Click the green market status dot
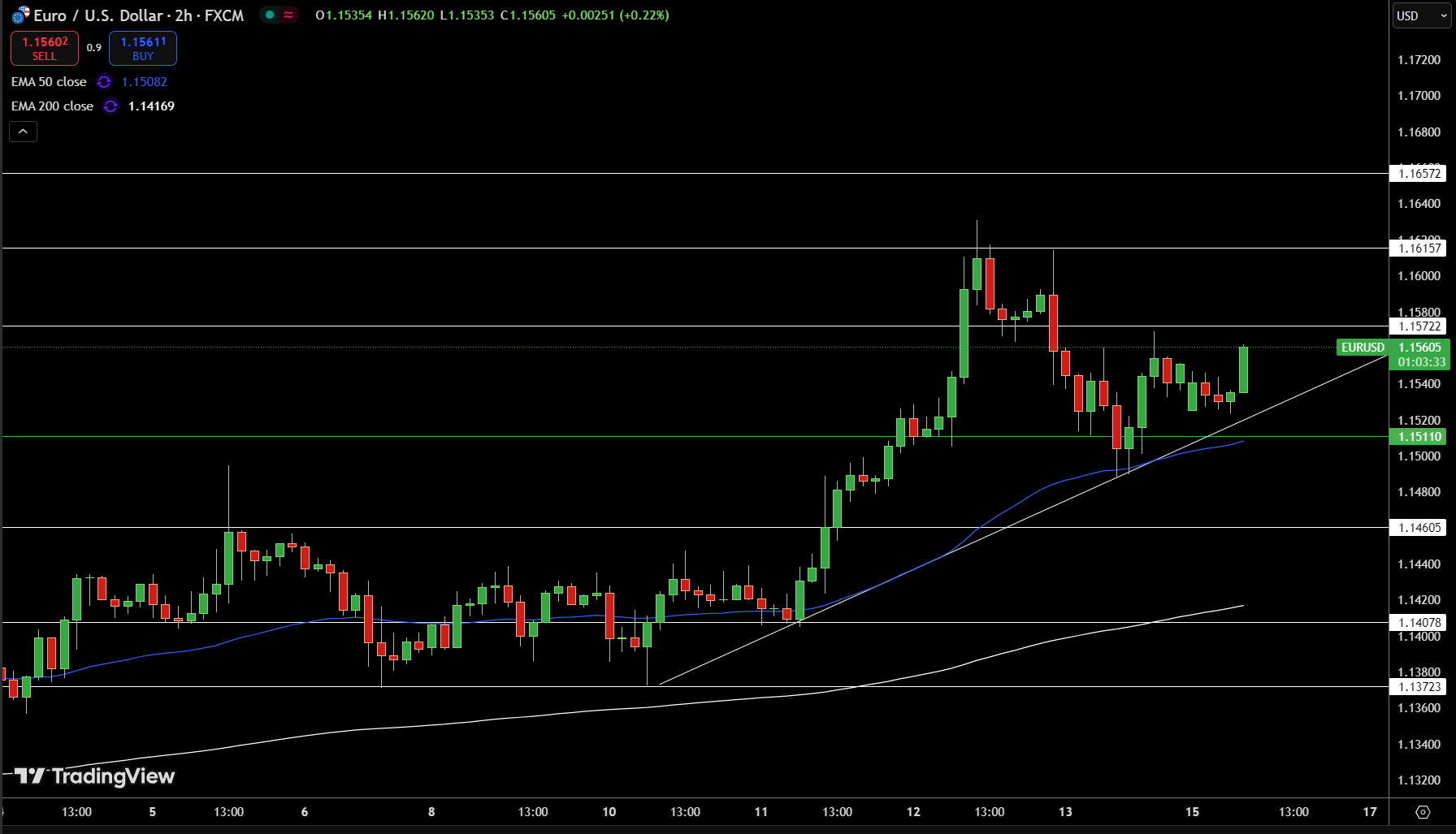Screen dimensions: 1456x834 pos(270,15)
